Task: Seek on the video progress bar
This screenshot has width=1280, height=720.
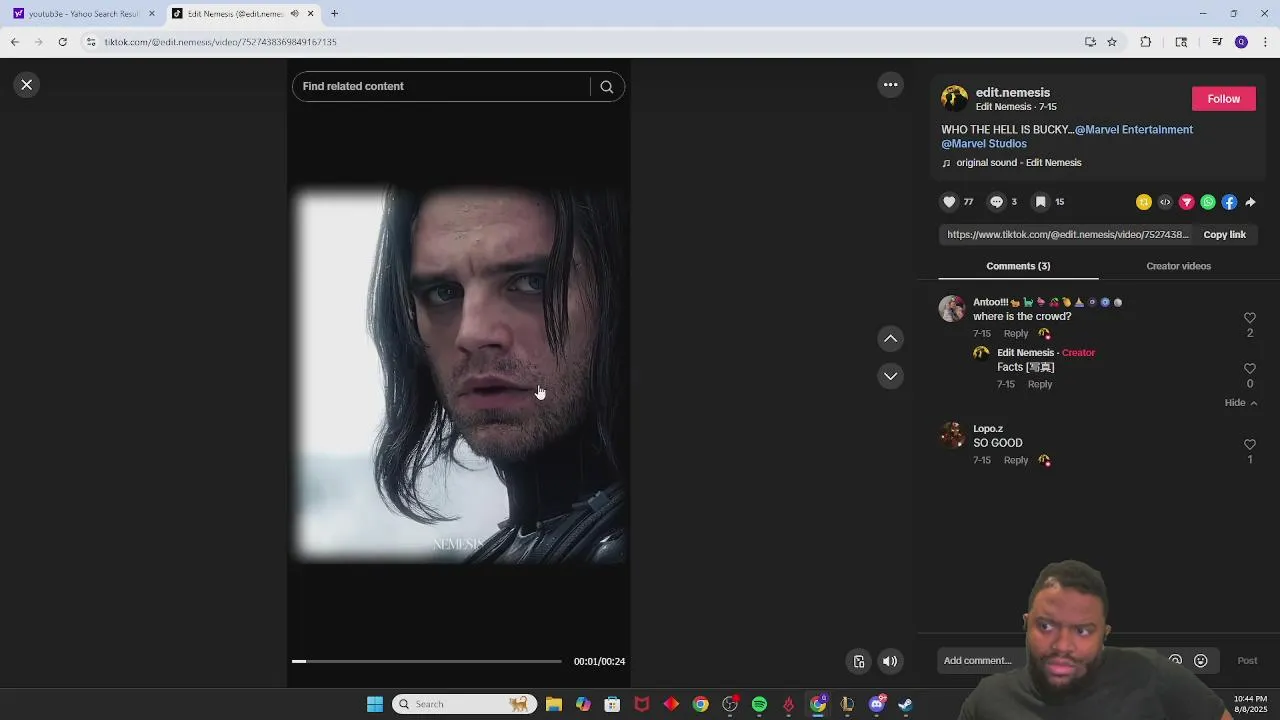Action: point(427,662)
